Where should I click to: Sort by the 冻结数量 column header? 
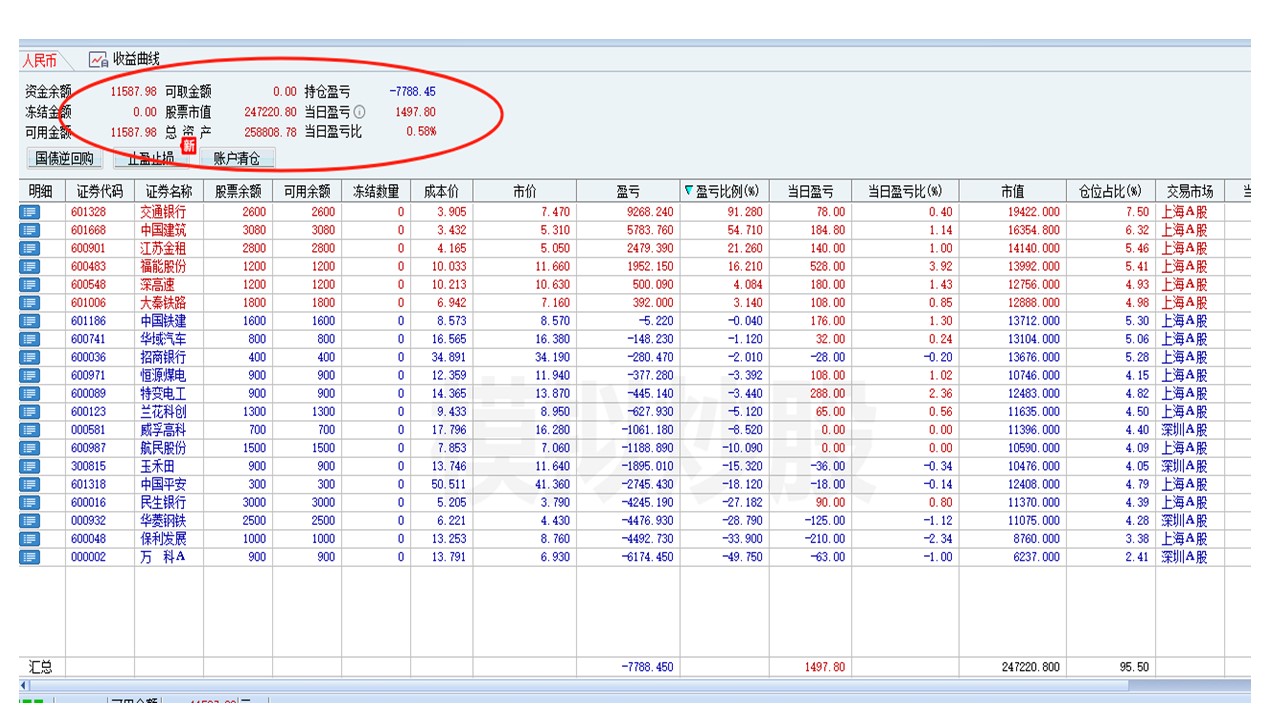tap(376, 191)
